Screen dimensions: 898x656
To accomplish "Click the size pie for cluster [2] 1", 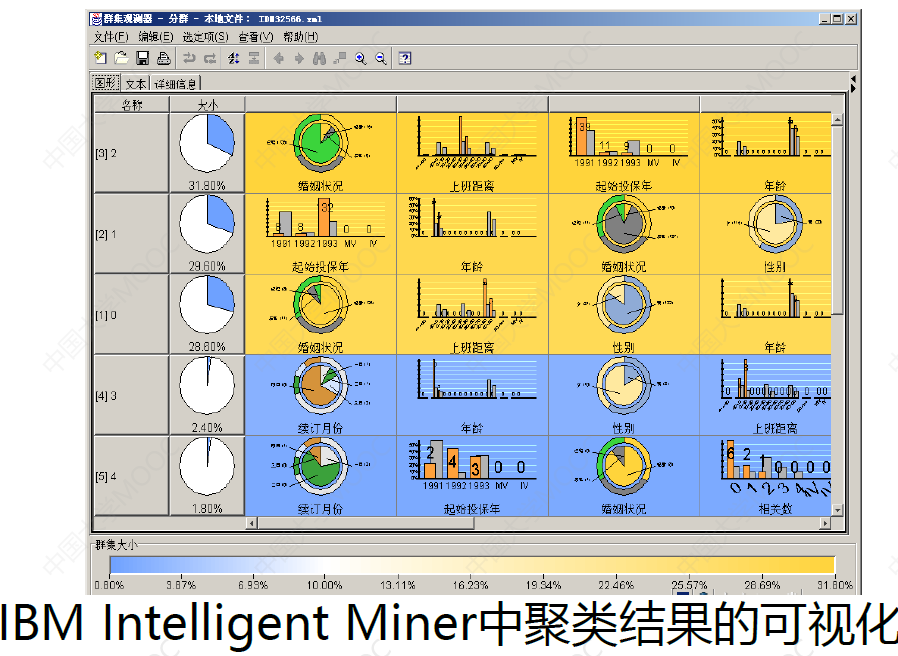I will [x=207, y=224].
